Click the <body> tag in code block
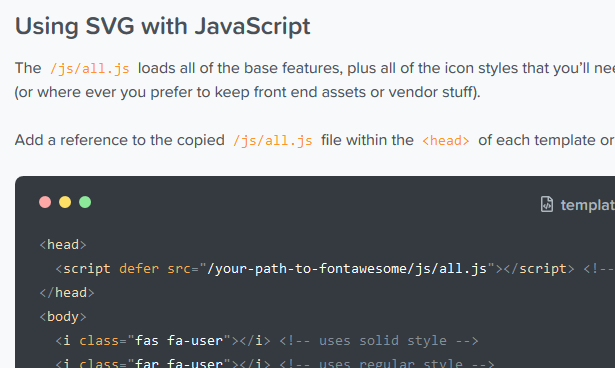The width and height of the screenshot is (615, 368). tap(63, 317)
